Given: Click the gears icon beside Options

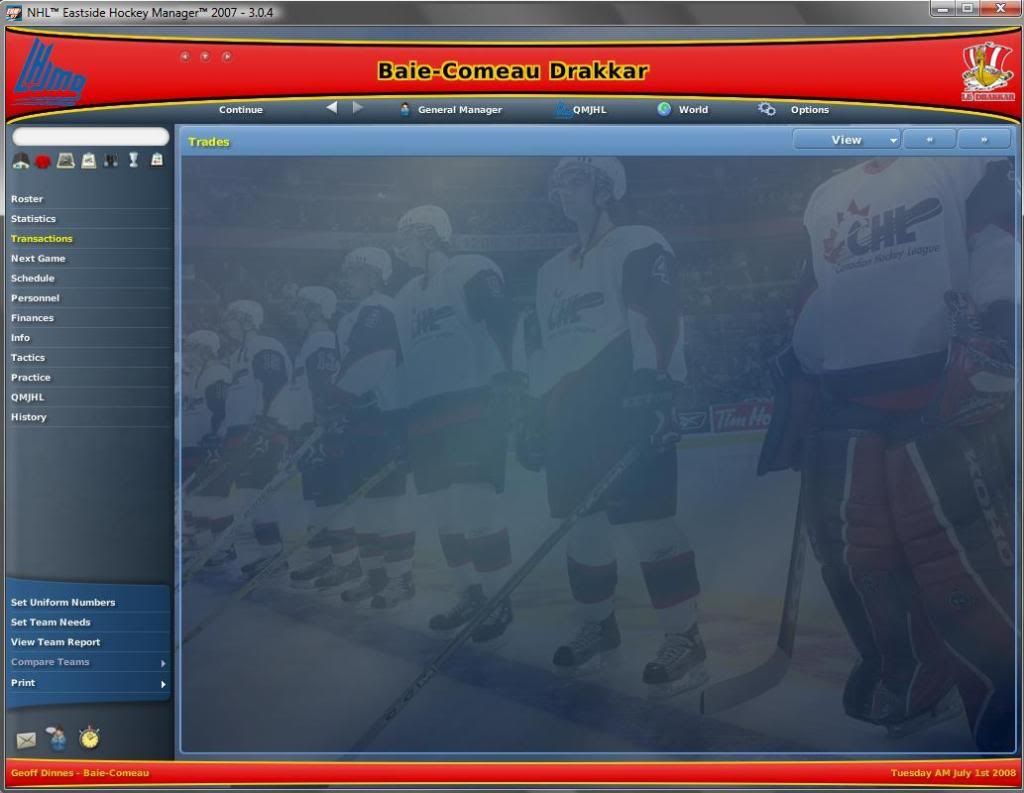Looking at the screenshot, I should click(x=767, y=109).
